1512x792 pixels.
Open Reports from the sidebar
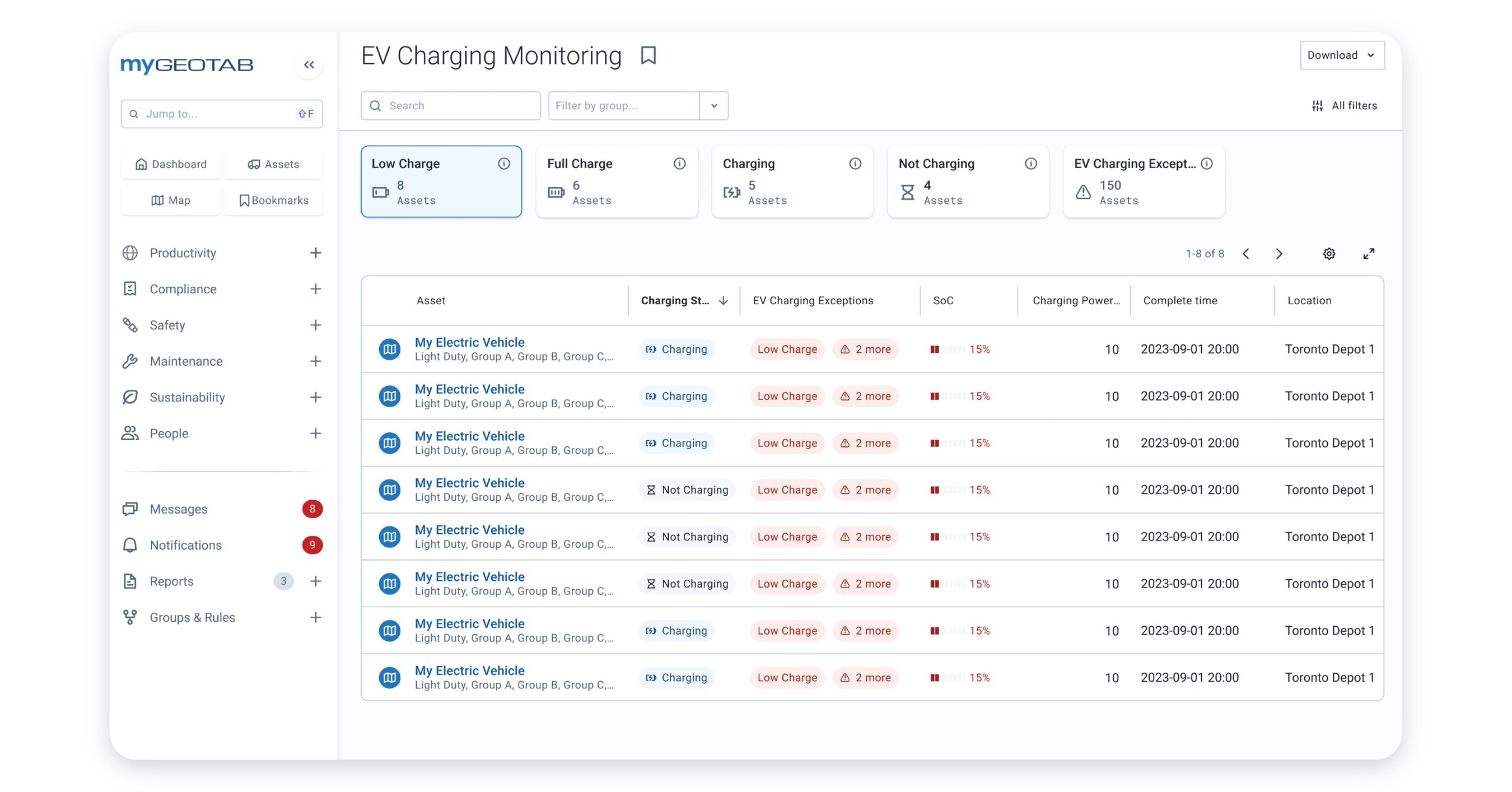tap(171, 581)
